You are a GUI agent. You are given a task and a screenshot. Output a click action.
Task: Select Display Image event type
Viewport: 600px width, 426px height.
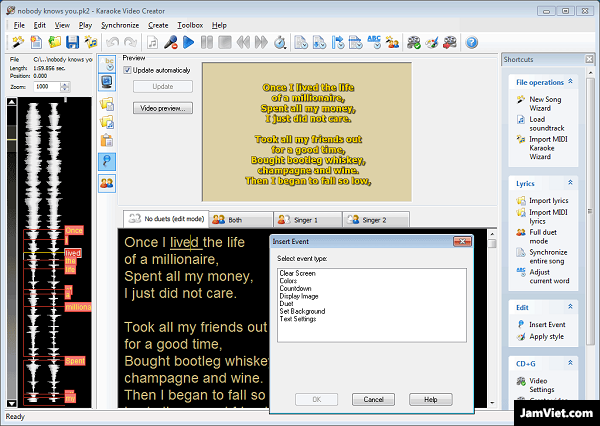click(x=298, y=296)
